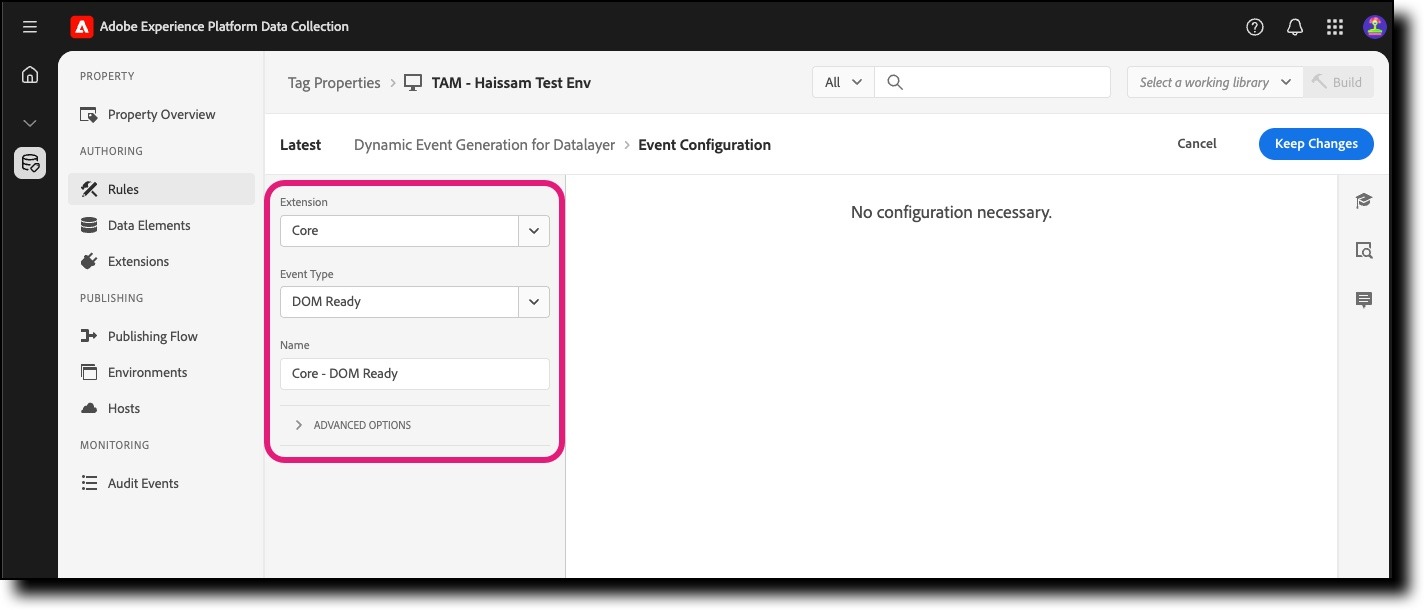Screen dimensions: 1424x610
Task: Click the Name field Core - DOM Ready
Action: click(x=415, y=373)
